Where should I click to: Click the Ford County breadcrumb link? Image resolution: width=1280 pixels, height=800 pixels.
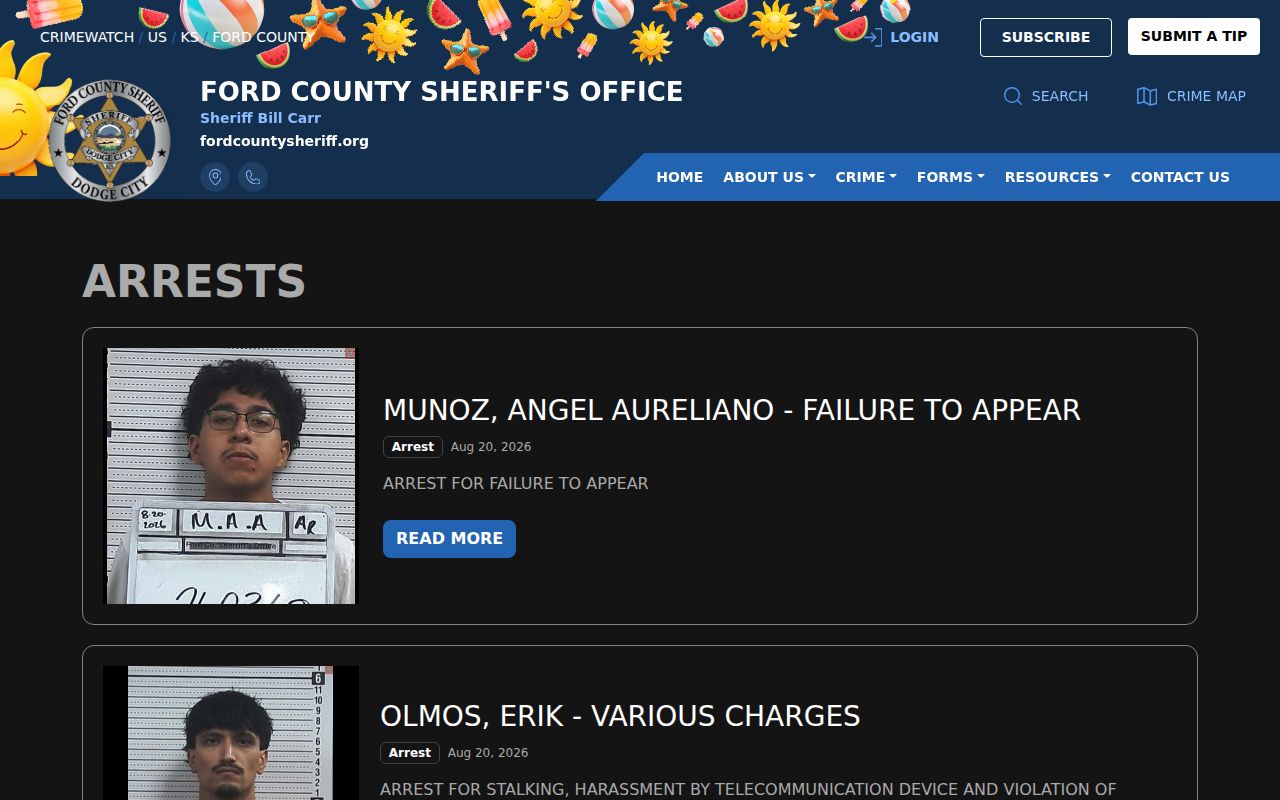[263, 37]
